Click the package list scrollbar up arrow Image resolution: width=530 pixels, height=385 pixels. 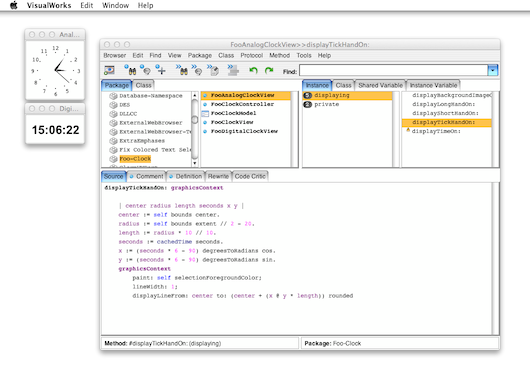click(x=195, y=96)
